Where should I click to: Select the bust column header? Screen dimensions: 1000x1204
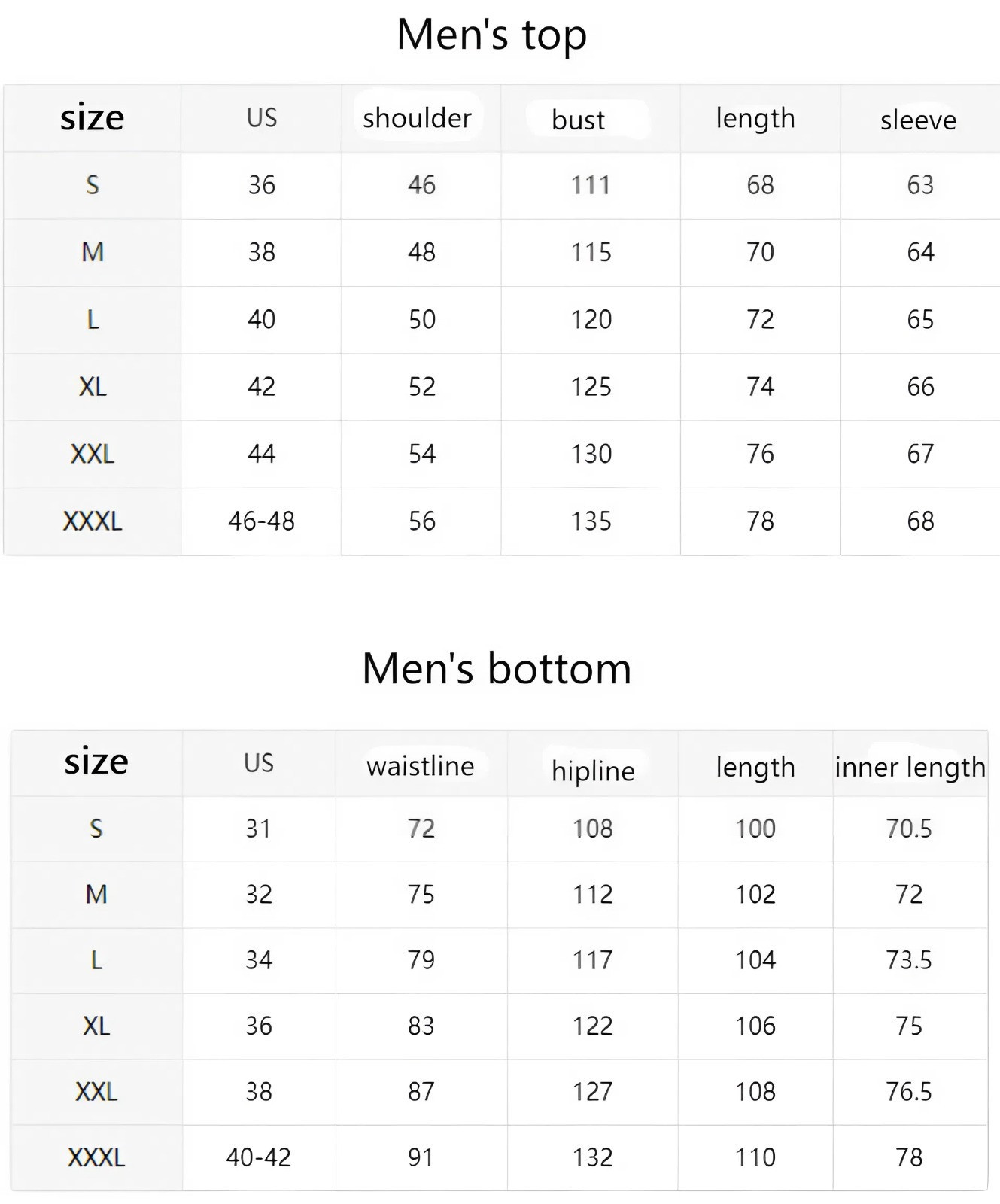click(x=578, y=120)
